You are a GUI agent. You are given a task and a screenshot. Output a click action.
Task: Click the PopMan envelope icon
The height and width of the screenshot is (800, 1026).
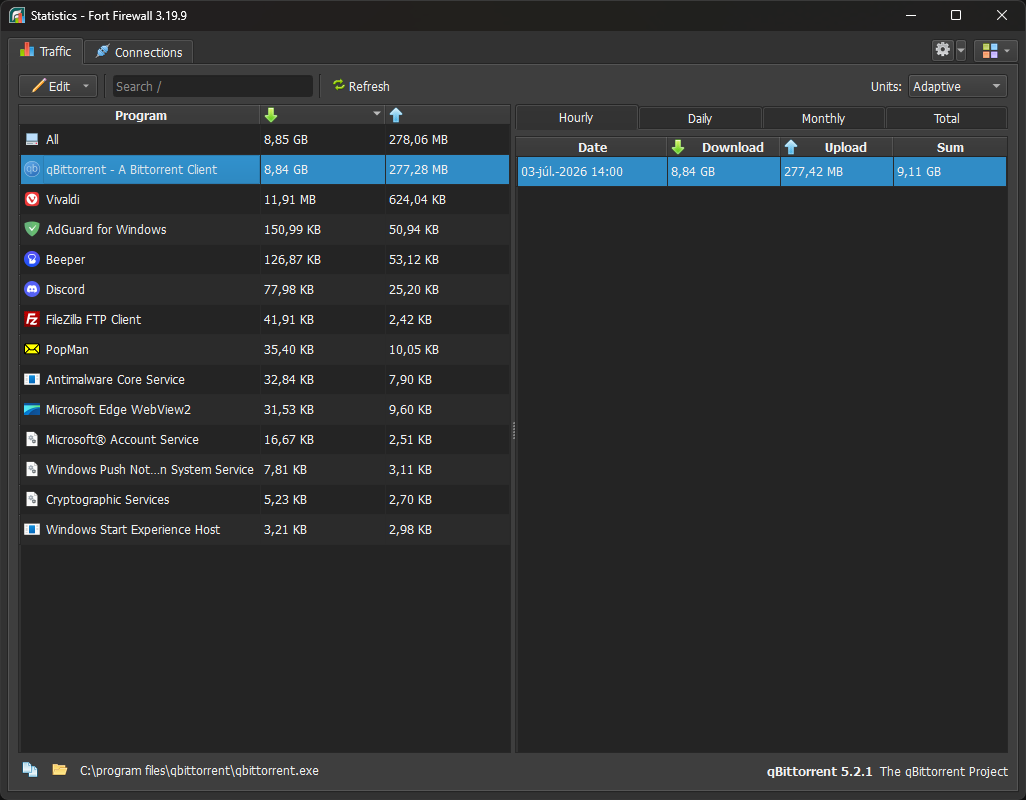tap(31, 349)
